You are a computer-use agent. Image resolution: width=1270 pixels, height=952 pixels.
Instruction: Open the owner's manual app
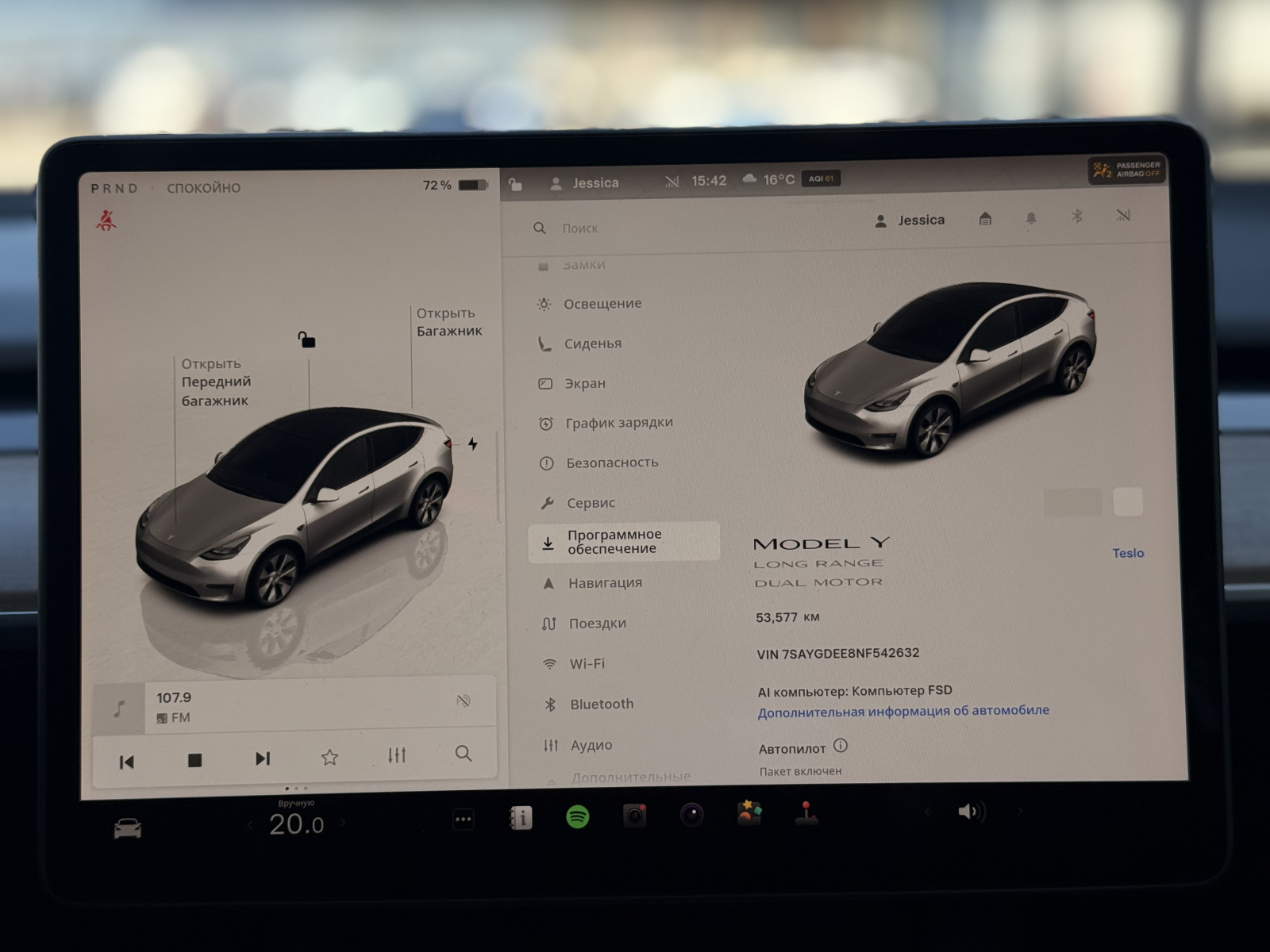(x=521, y=818)
